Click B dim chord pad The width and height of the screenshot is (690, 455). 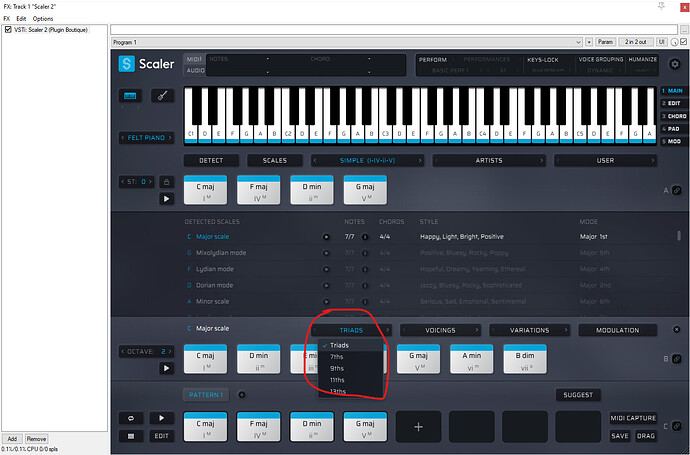pos(525,359)
